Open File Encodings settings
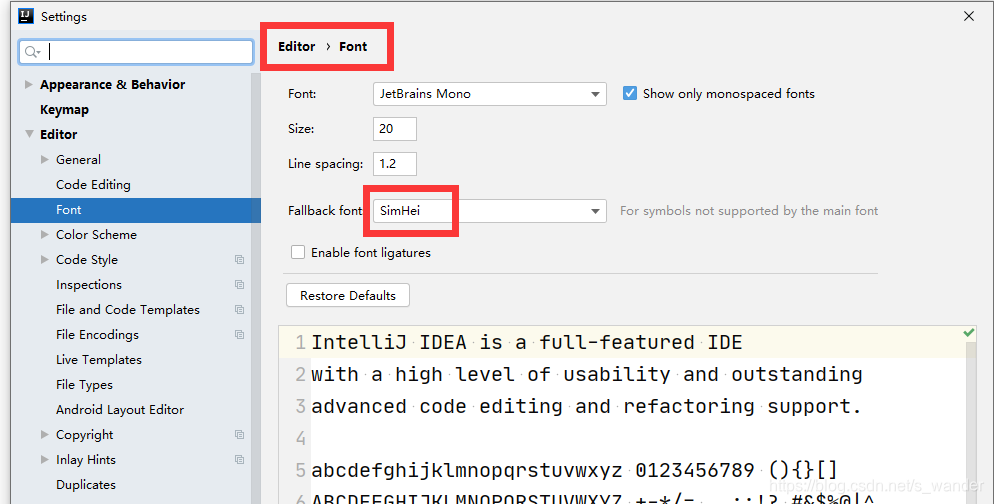 pyautogui.click(x=97, y=335)
